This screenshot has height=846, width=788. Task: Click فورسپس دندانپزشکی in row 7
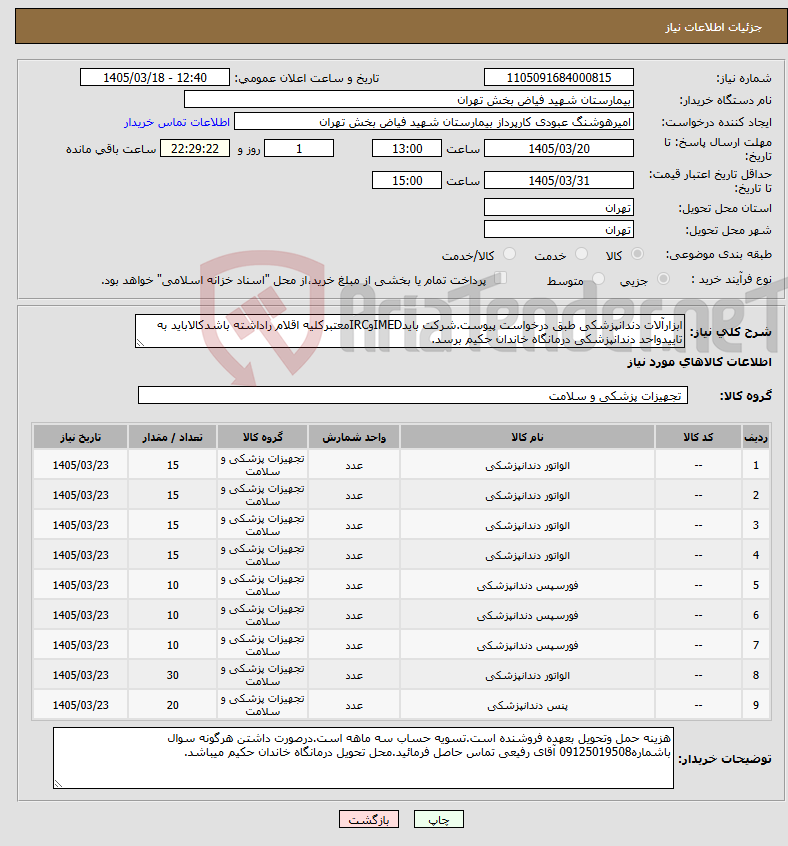click(527, 645)
